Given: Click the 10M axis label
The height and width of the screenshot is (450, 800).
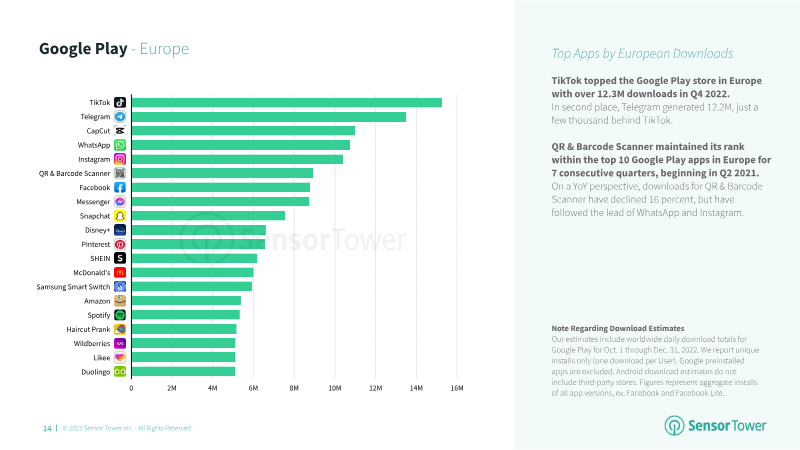Looking at the screenshot, I should [x=335, y=388].
